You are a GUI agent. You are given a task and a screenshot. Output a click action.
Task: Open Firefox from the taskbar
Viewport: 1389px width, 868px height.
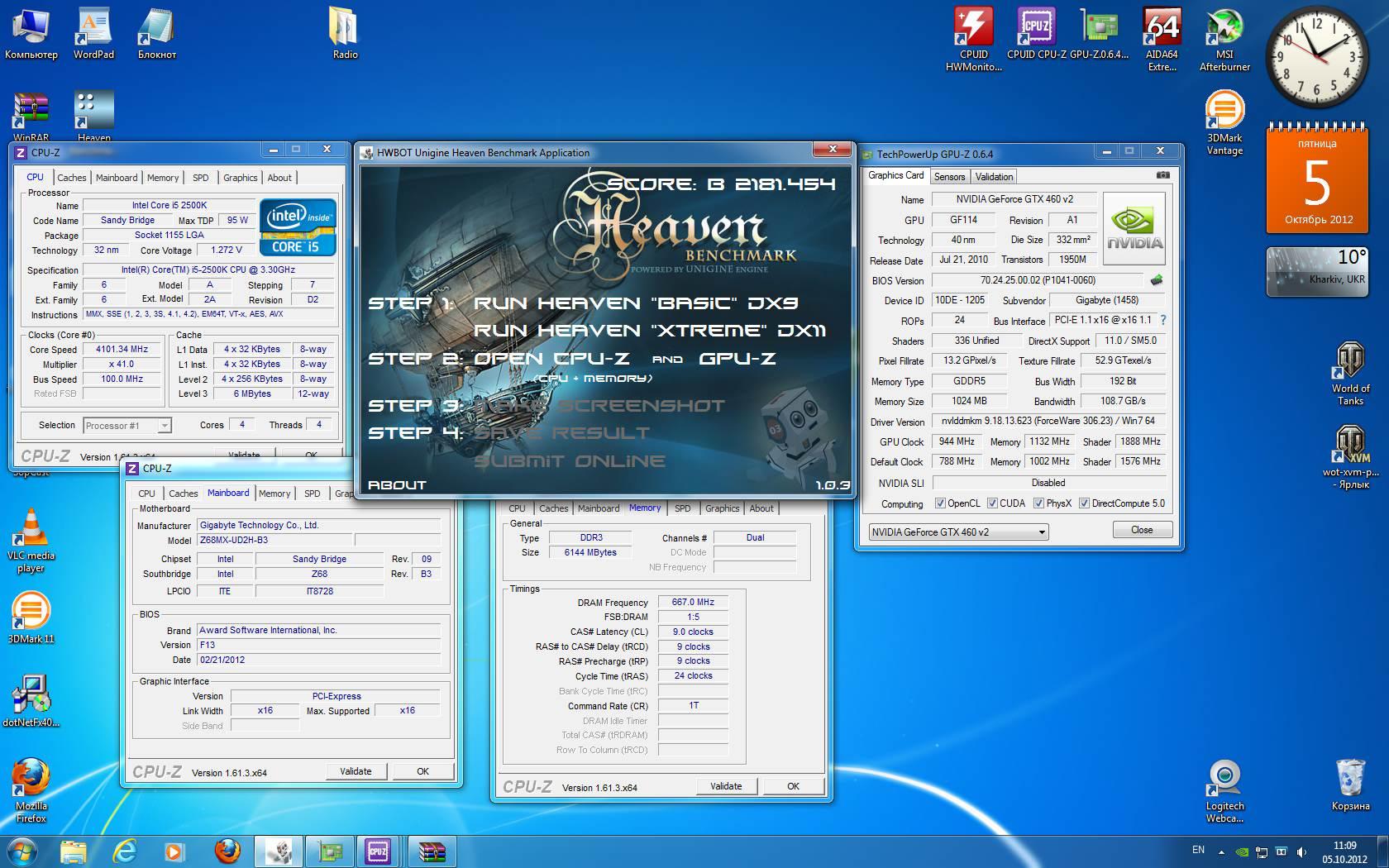point(227,851)
